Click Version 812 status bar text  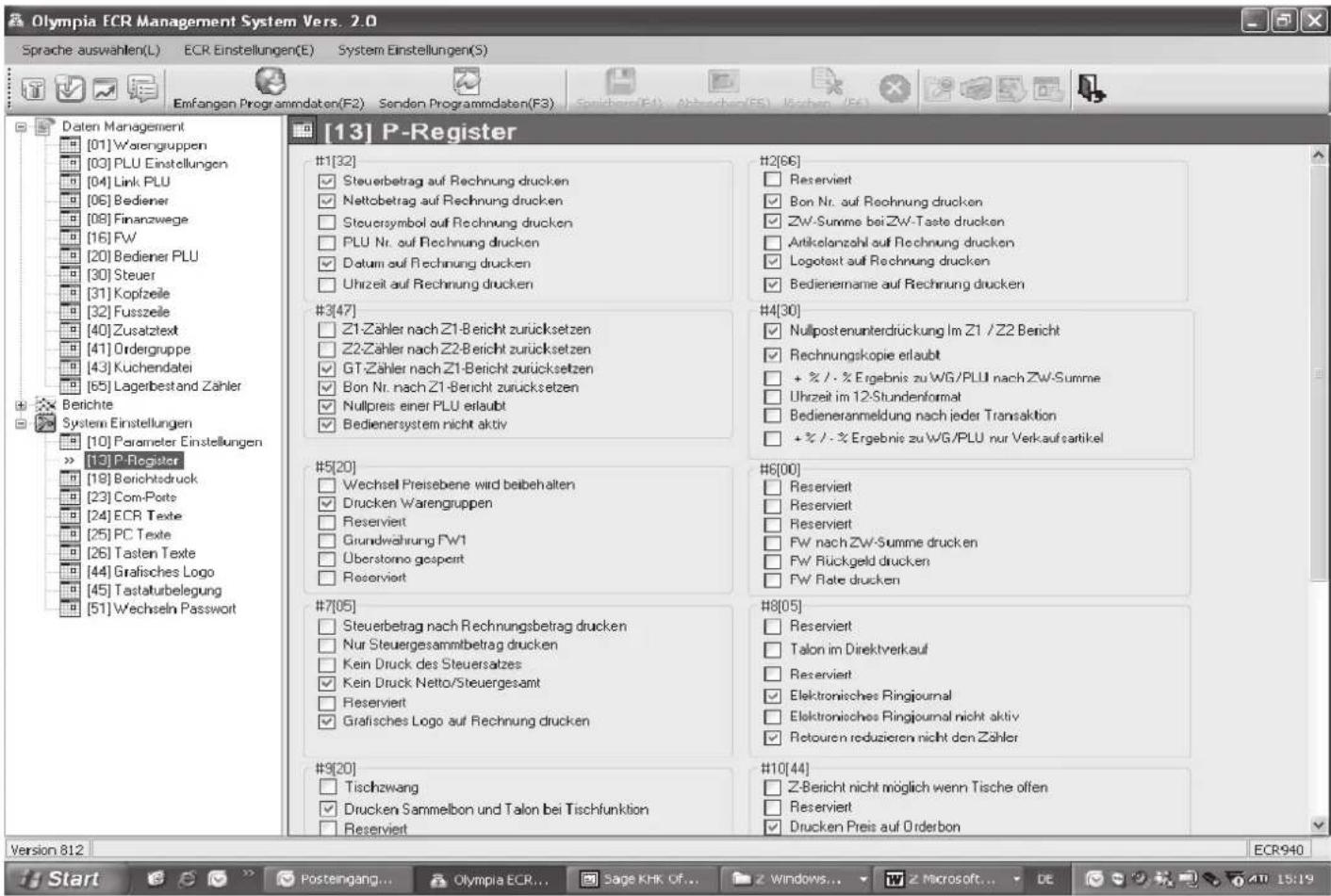point(46,850)
